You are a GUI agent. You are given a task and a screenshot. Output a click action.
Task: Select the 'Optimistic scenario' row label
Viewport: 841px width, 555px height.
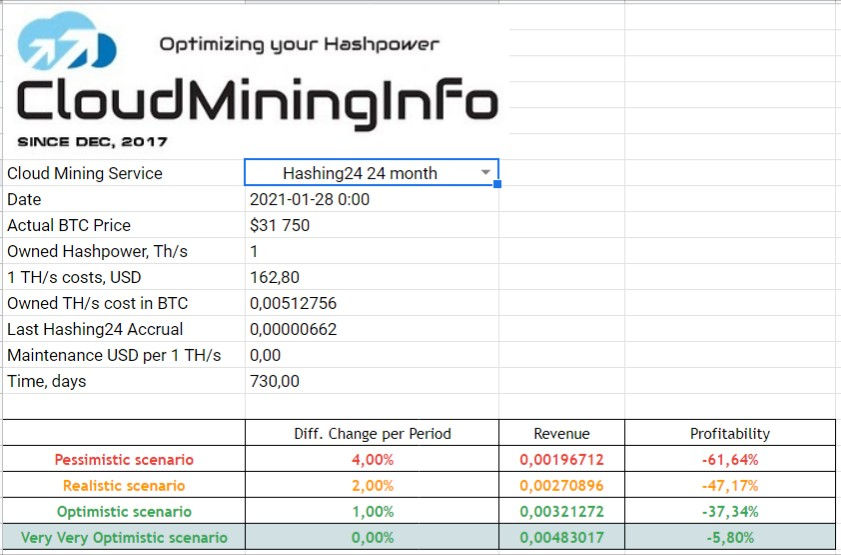tap(124, 512)
